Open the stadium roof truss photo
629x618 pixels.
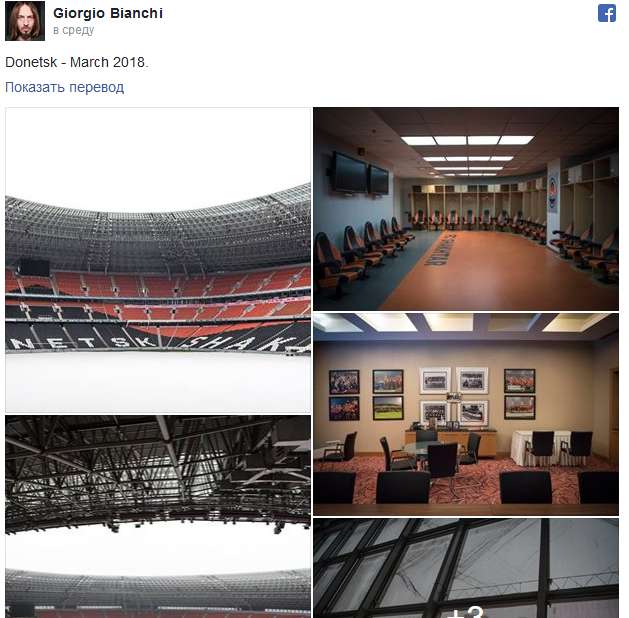coord(158,517)
